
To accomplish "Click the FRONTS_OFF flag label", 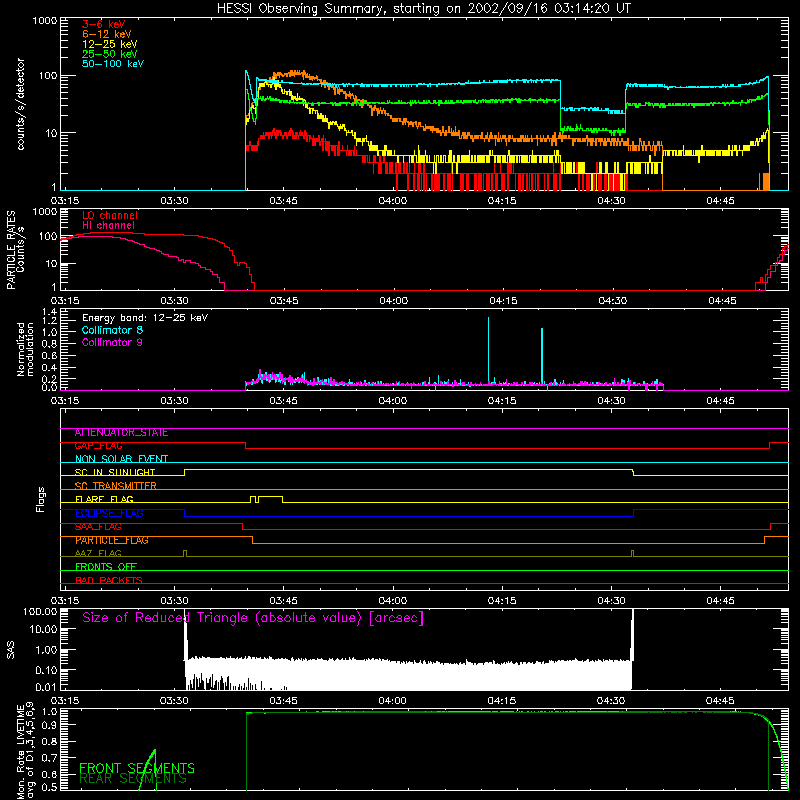I will [x=106, y=567].
